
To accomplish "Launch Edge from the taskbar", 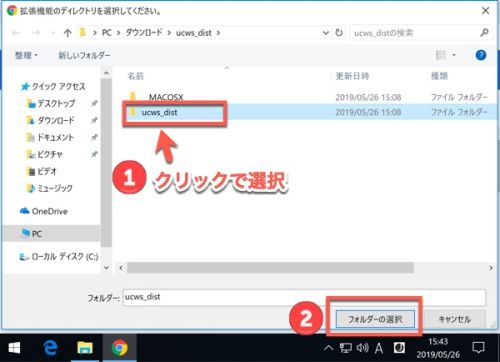I will [x=50, y=348].
